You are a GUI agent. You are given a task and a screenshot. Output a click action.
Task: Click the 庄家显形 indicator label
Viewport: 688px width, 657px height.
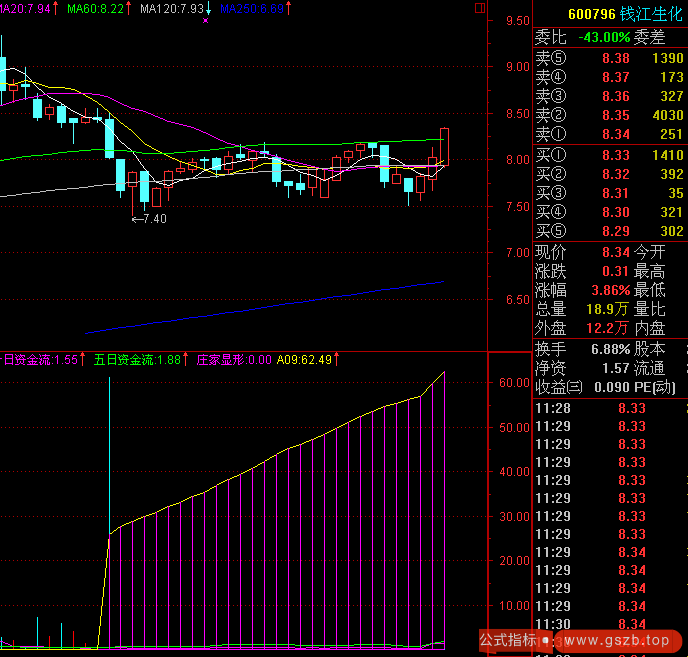tap(233, 360)
